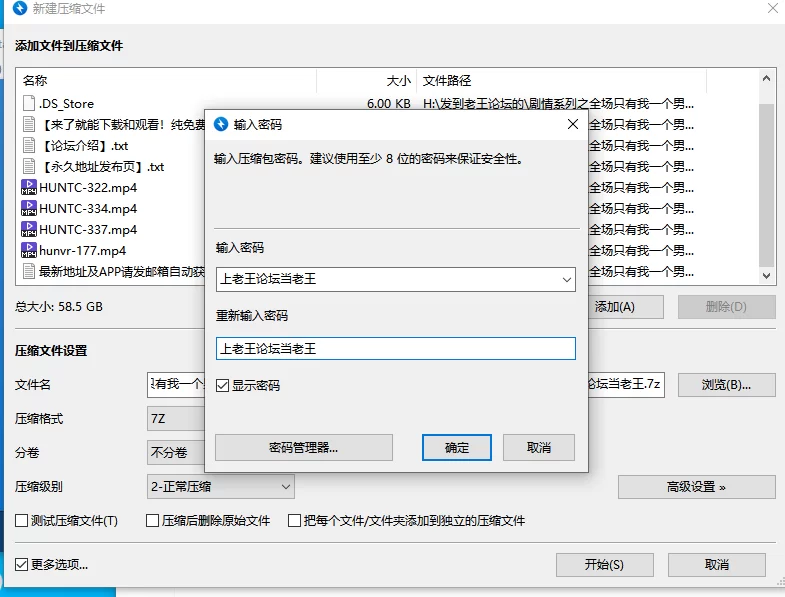Click the HUNTC-334.mp4 video icon
The height and width of the screenshot is (597, 785).
(29, 208)
